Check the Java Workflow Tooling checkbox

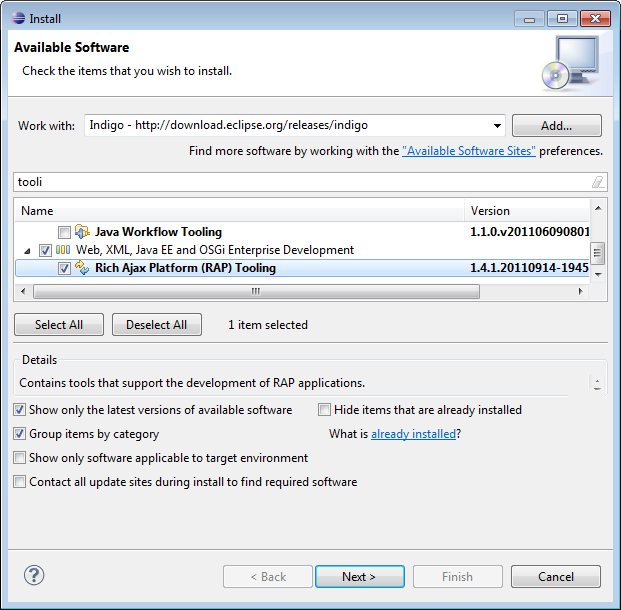coord(64,232)
